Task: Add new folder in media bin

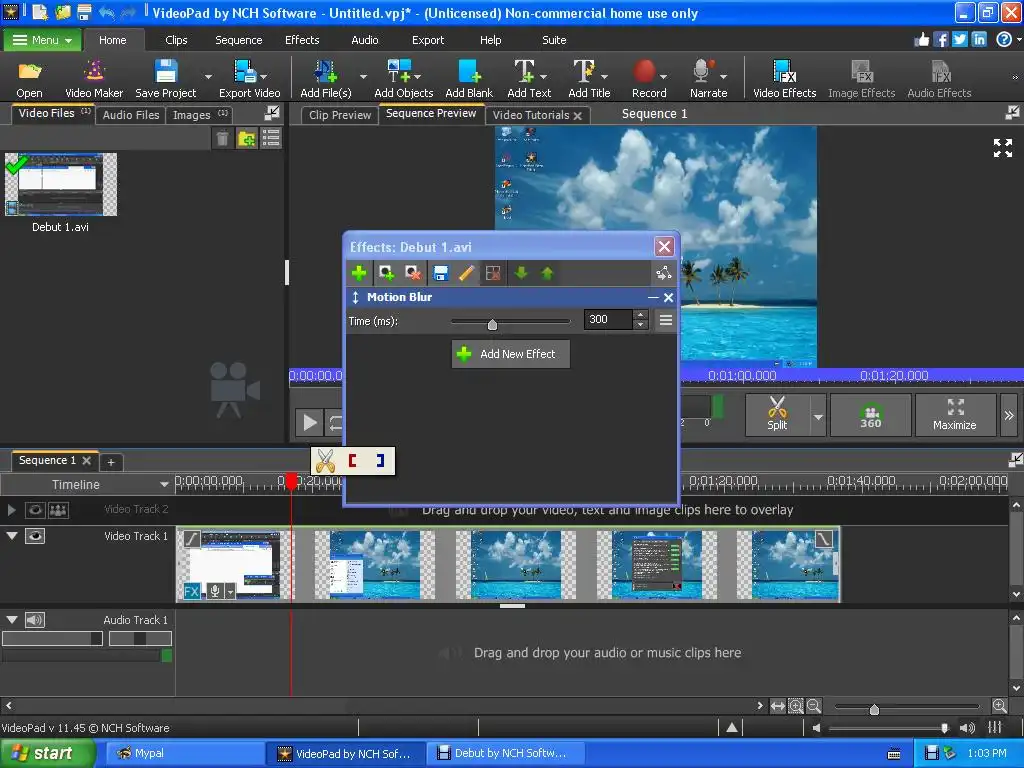Action: pos(246,138)
